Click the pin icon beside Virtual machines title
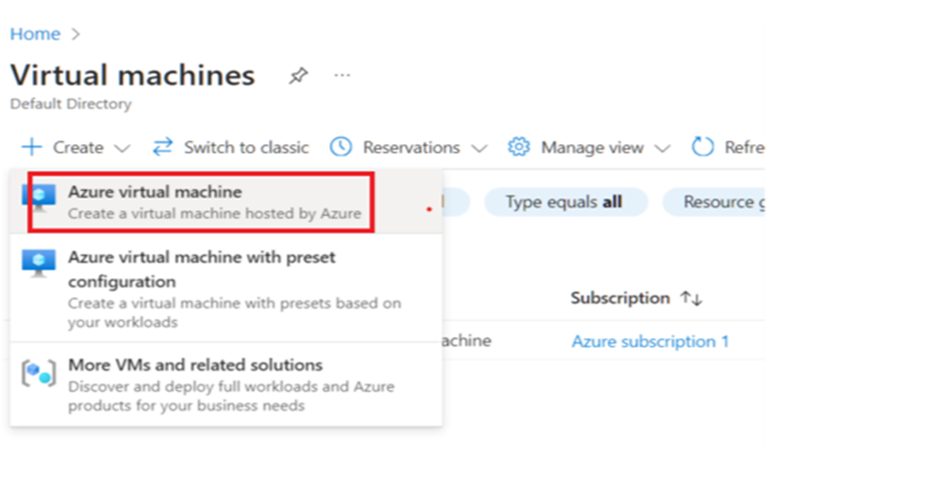The image size is (944, 478). (x=298, y=76)
